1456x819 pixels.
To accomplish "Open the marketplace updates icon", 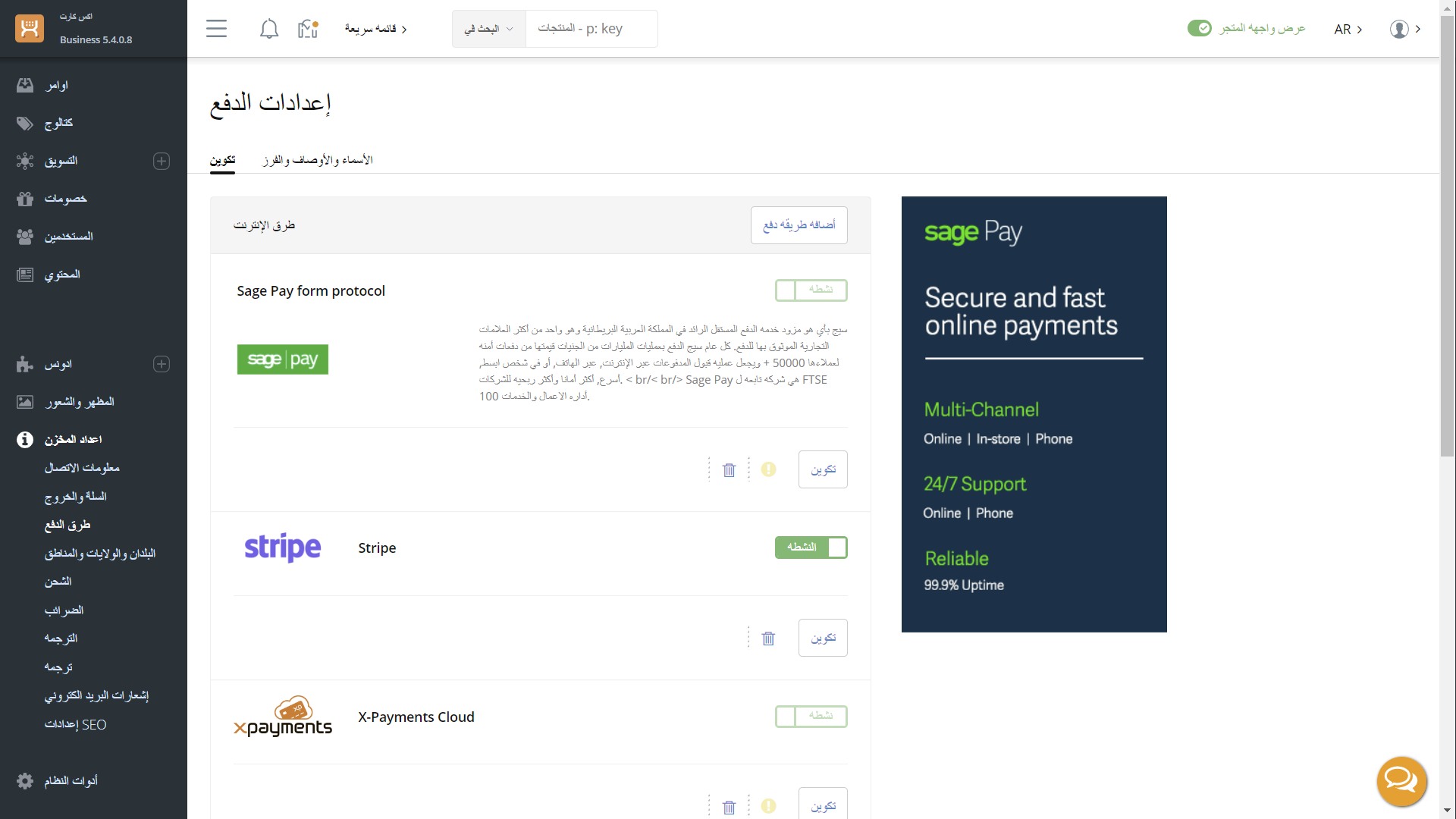I will pos(308,29).
